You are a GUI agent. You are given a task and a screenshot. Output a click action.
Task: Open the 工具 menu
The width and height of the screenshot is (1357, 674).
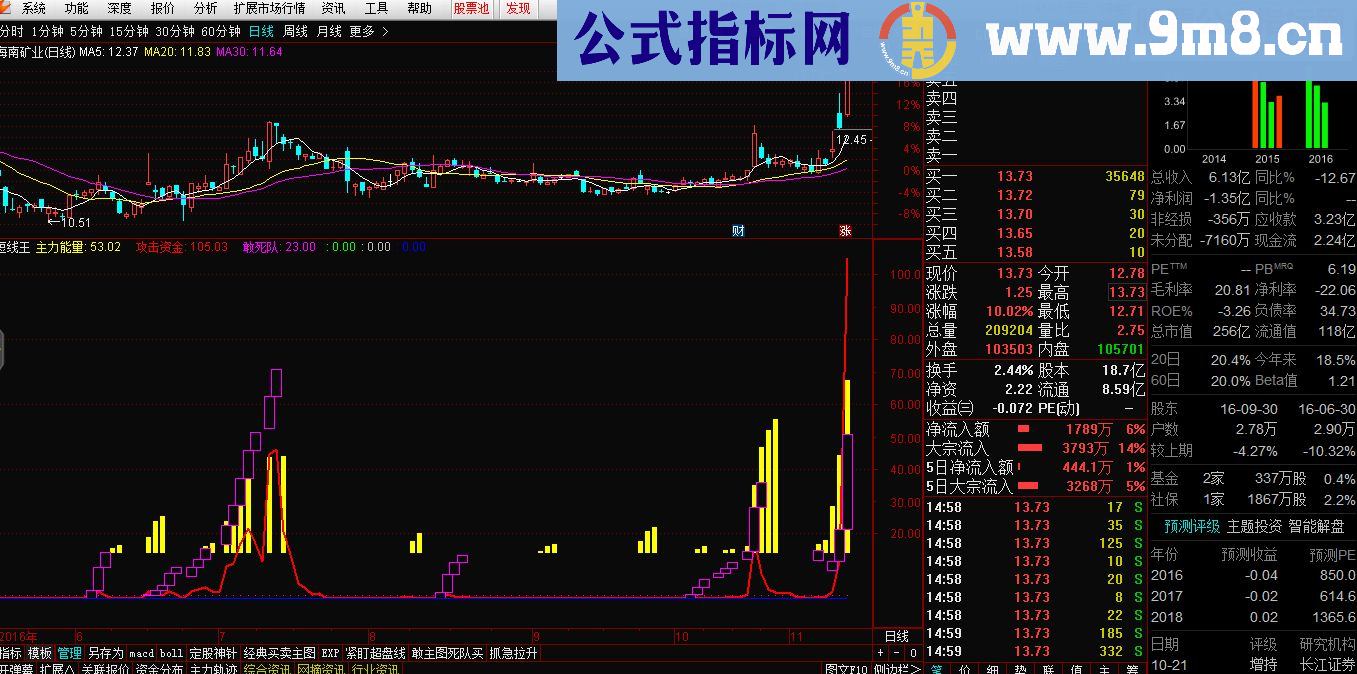[x=374, y=9]
